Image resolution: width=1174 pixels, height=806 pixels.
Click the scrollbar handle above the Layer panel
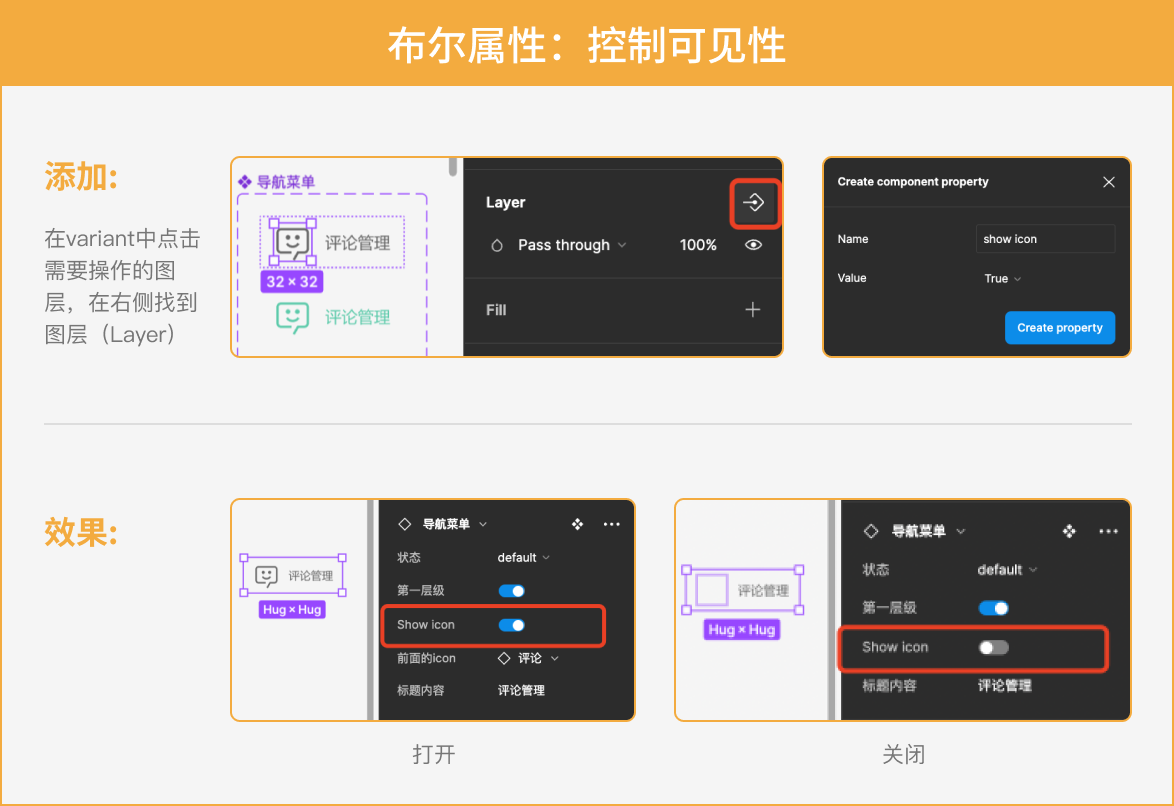(x=453, y=166)
